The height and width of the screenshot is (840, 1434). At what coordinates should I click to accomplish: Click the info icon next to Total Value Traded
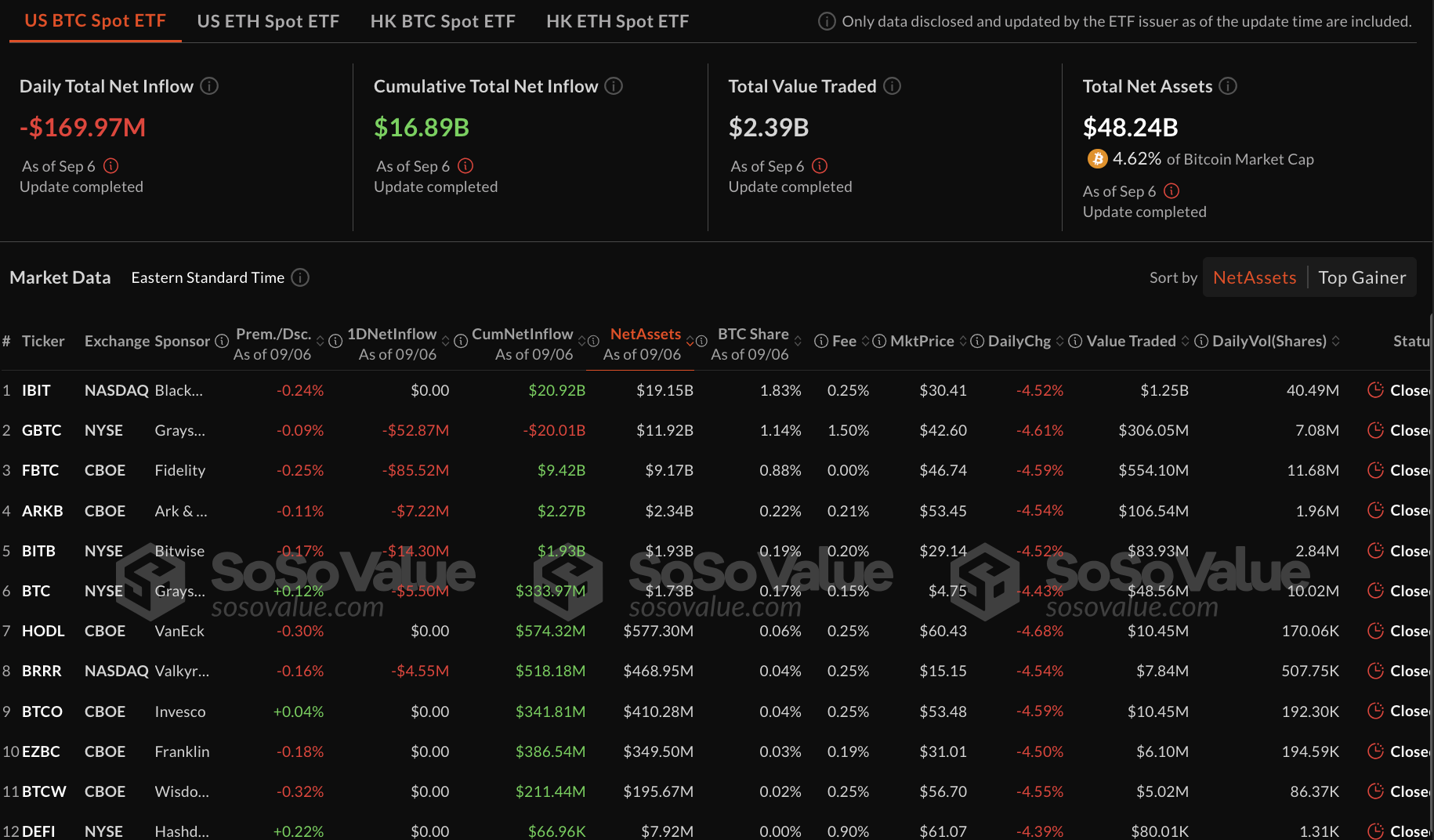pos(893,85)
